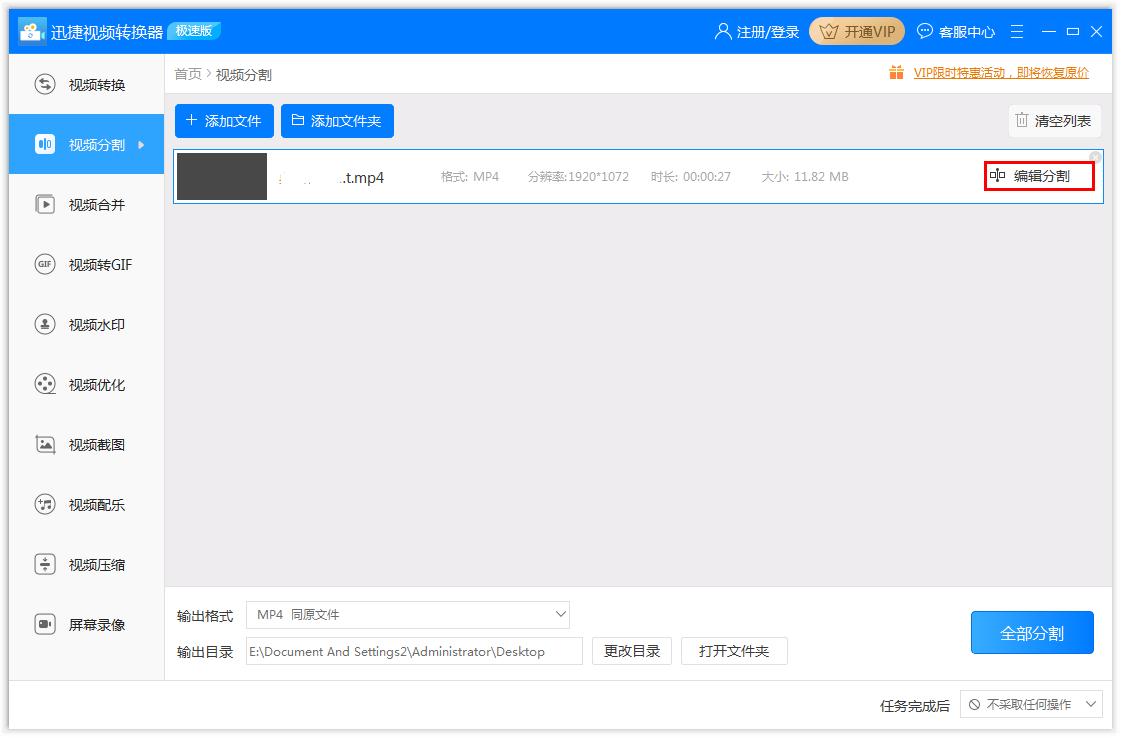Click 编辑分割 on the mp4 file row
The width and height of the screenshot is (1121, 738).
pos(1040,174)
